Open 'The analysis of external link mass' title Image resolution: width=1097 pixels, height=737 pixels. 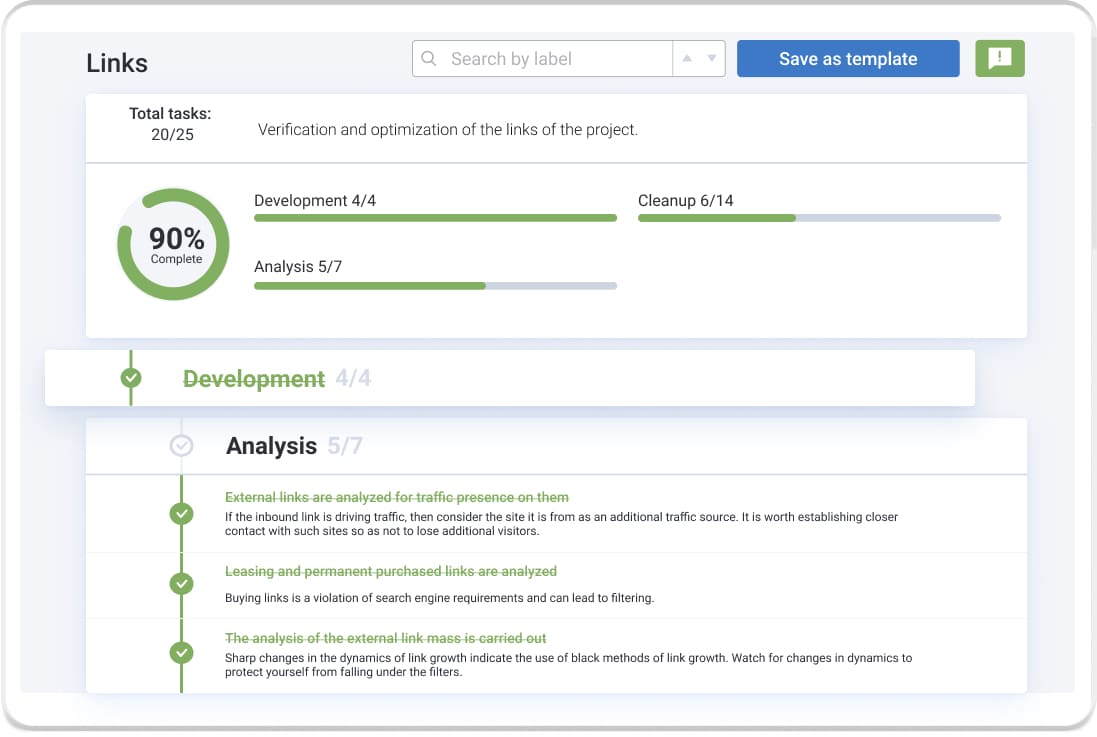tap(385, 638)
